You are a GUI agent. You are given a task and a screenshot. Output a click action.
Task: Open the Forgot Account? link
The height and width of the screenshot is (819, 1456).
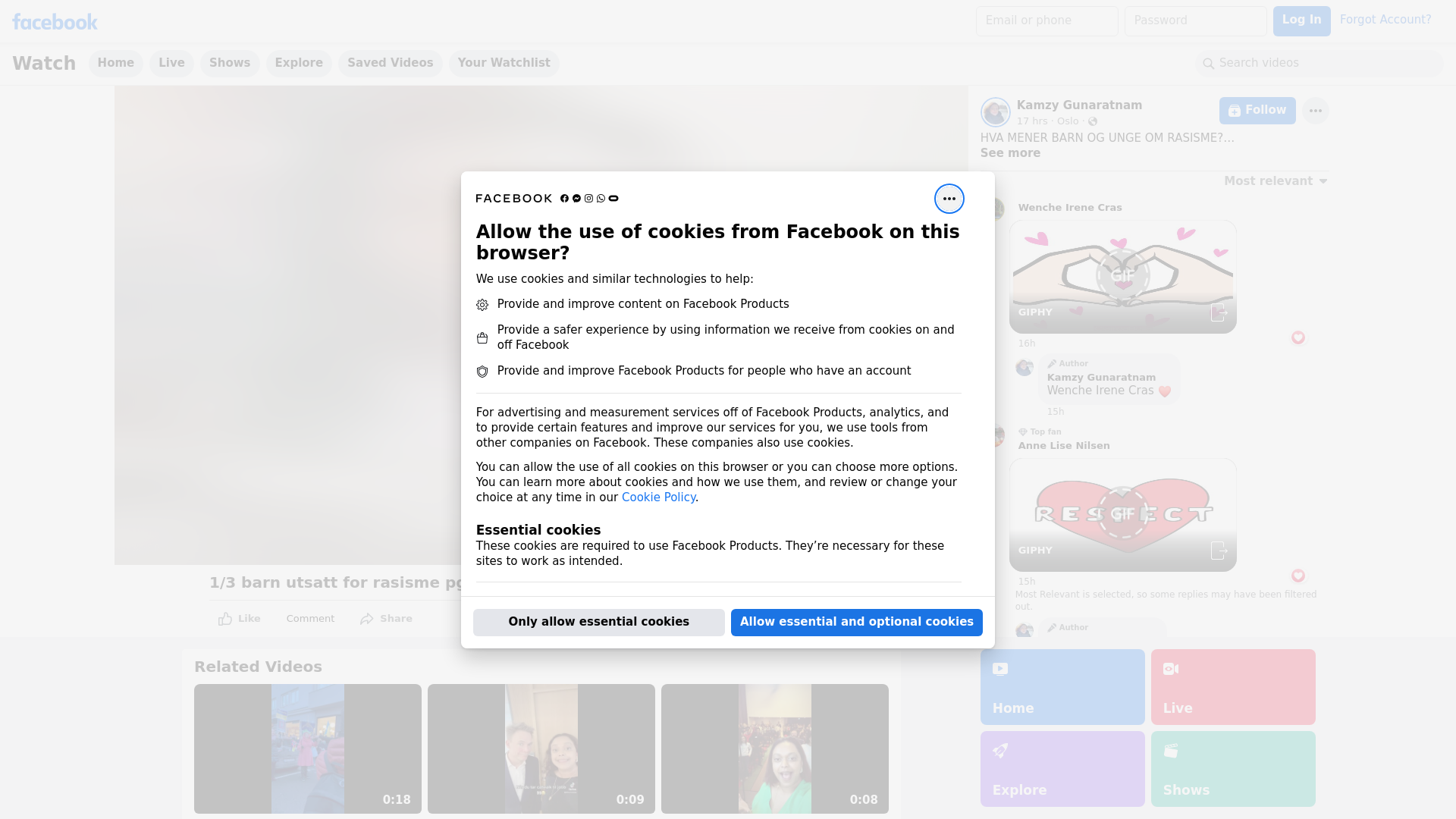pyautogui.click(x=1385, y=20)
